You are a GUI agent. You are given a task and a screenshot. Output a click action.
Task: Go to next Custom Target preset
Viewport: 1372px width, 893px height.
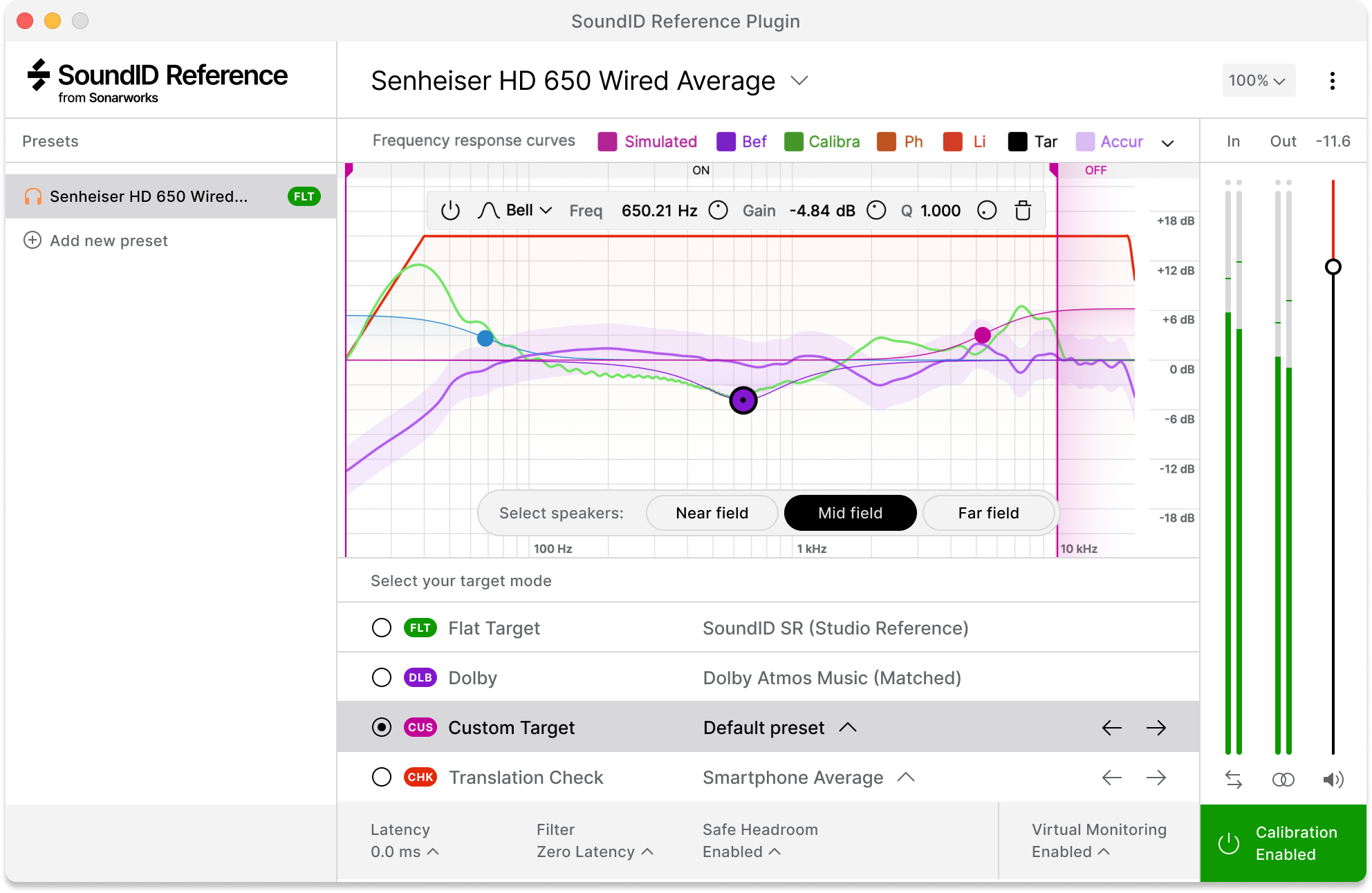(x=1156, y=728)
